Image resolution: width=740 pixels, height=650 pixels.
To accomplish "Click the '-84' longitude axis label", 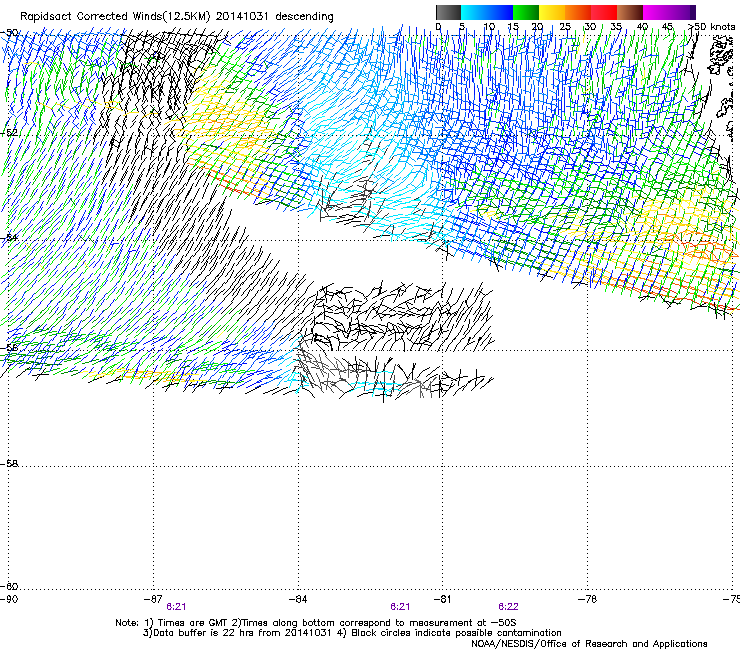I will coord(298,599).
